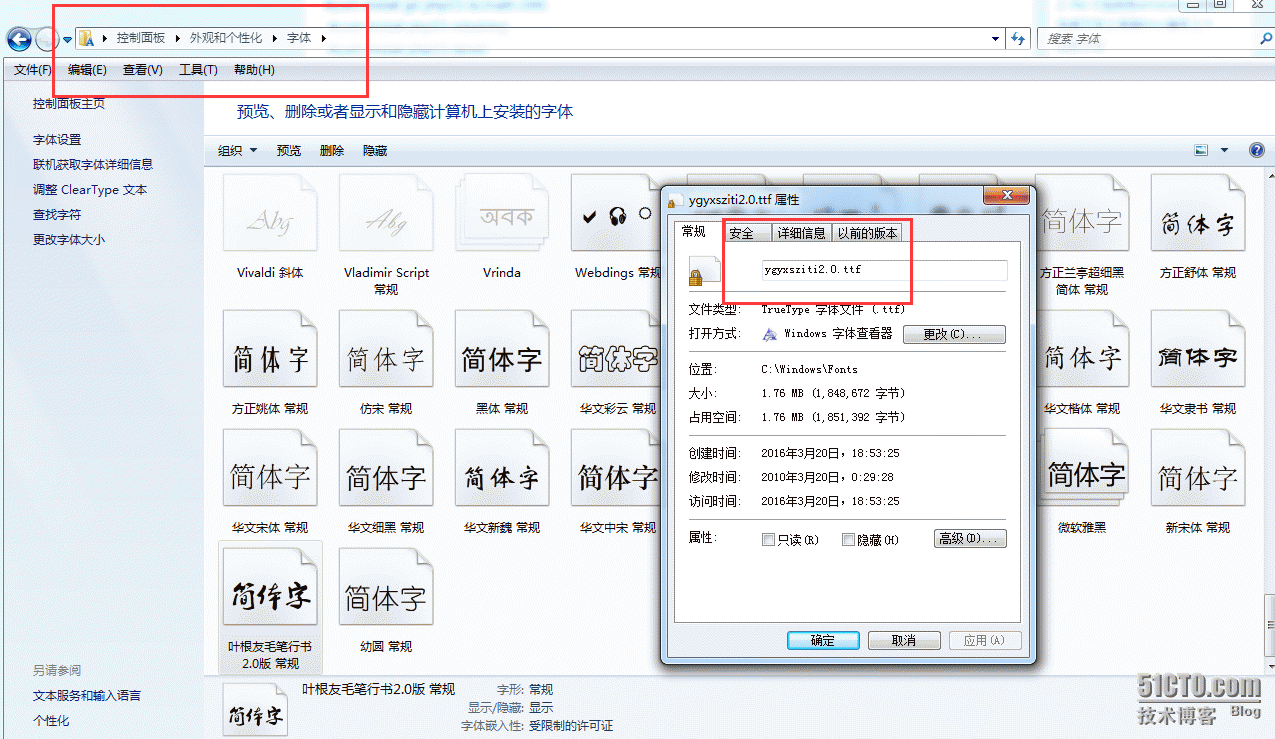Image resolution: width=1275 pixels, height=739 pixels.
Task: Select the 微软雅黑 font icon
Action: coord(1082,469)
